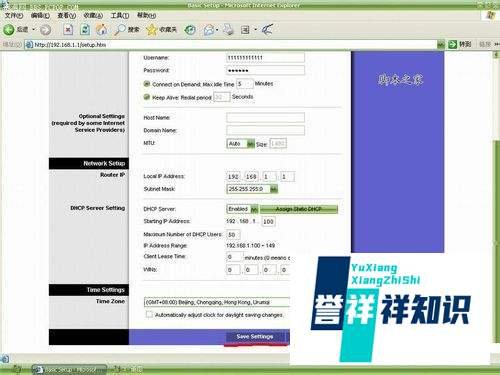
Task: Open the File menu
Action: [x=14, y=15]
